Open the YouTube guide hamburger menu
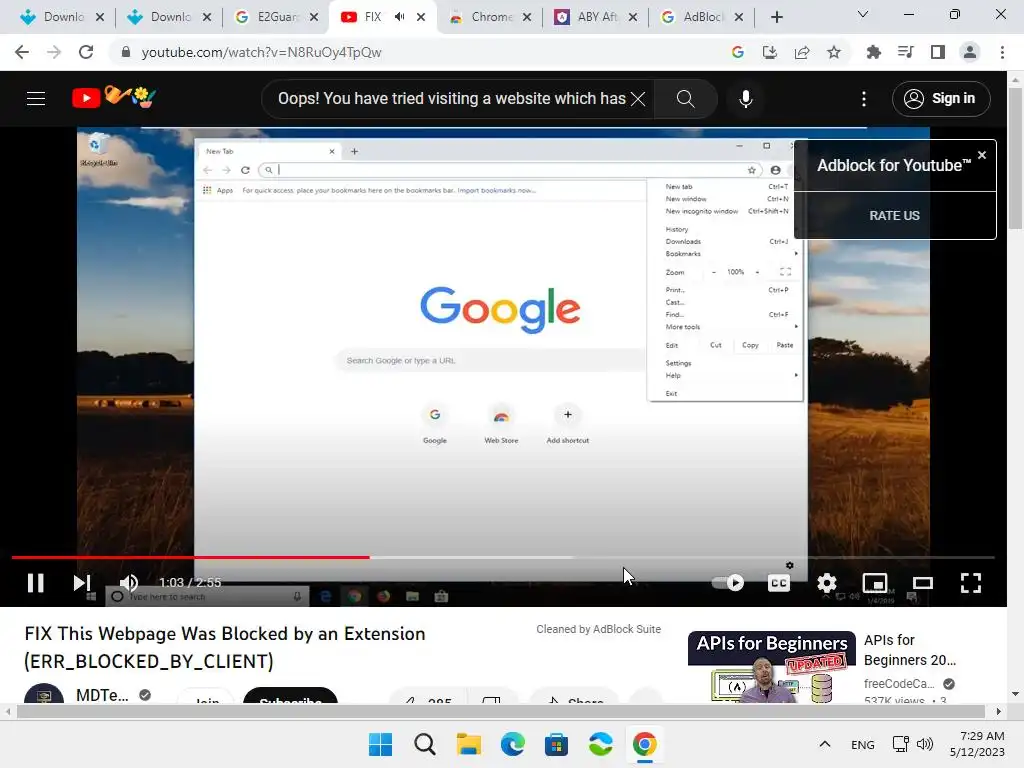Viewport: 1024px width, 768px height. point(36,99)
